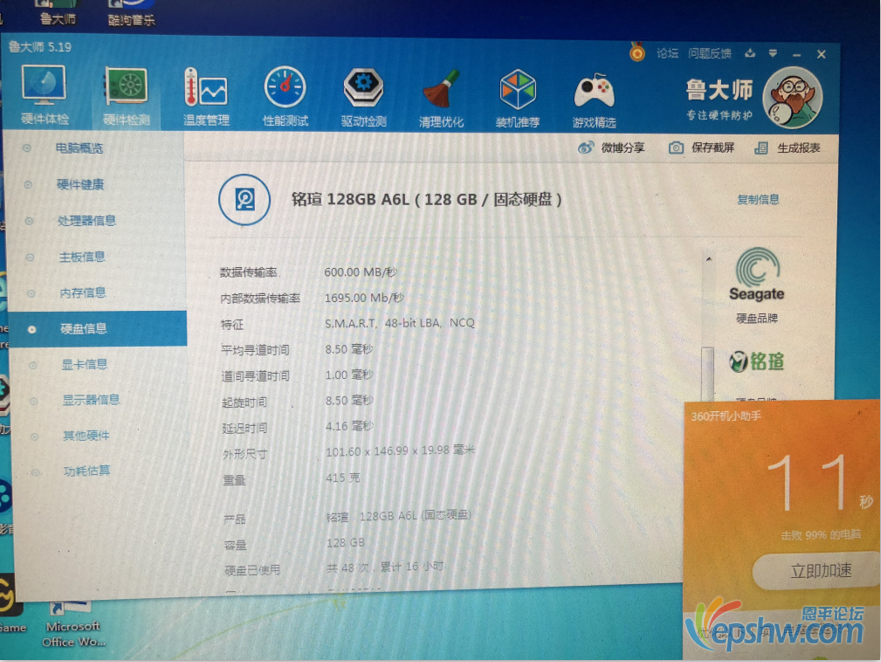The width and height of the screenshot is (881, 662).
Task: Open the 酷狗音乐 desktop shortcut
Action: 131,13
